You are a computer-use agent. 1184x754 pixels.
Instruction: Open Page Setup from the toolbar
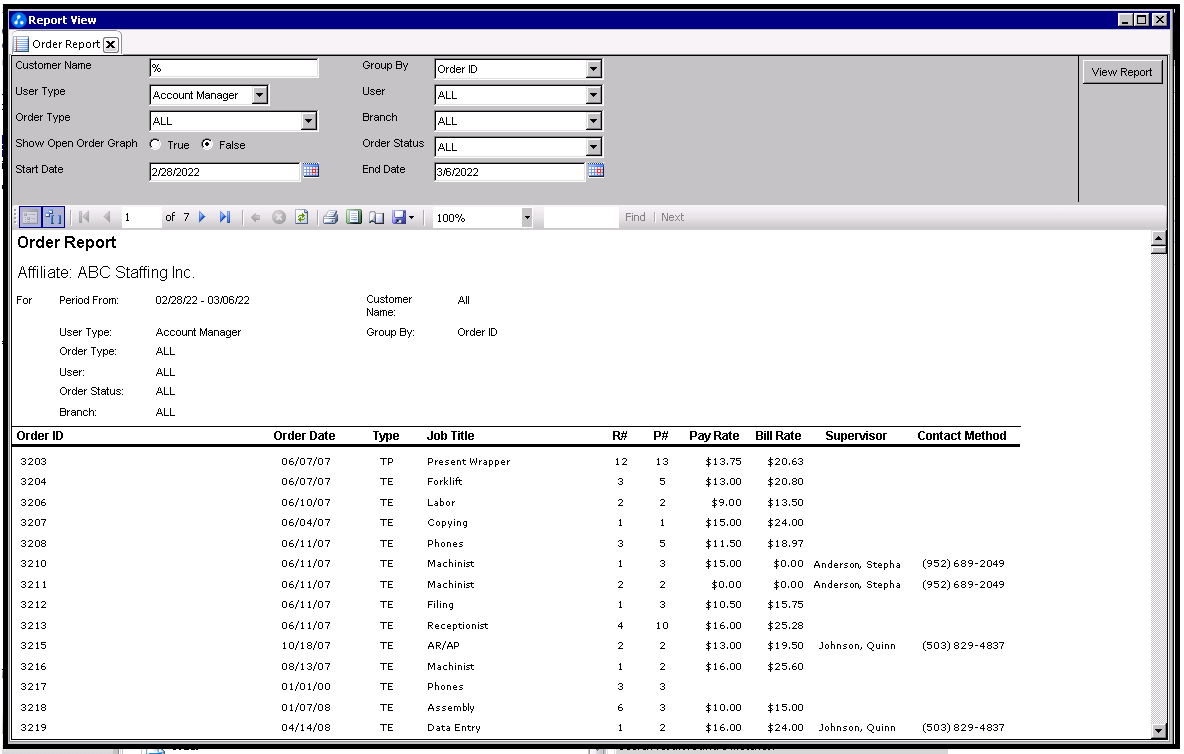coord(376,217)
